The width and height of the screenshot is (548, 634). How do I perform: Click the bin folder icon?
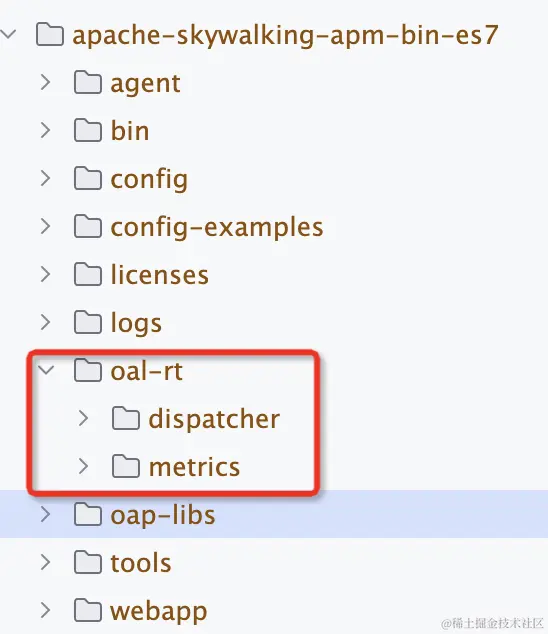[x=88, y=130]
